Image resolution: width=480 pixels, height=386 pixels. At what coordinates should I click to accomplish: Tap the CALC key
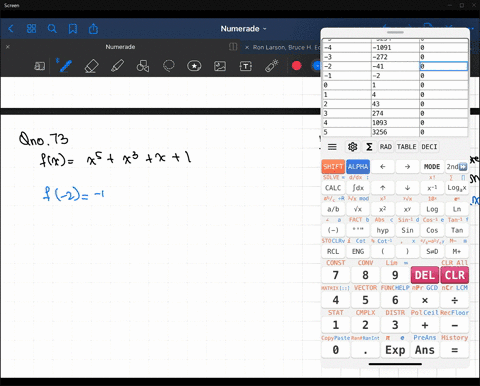coord(333,188)
